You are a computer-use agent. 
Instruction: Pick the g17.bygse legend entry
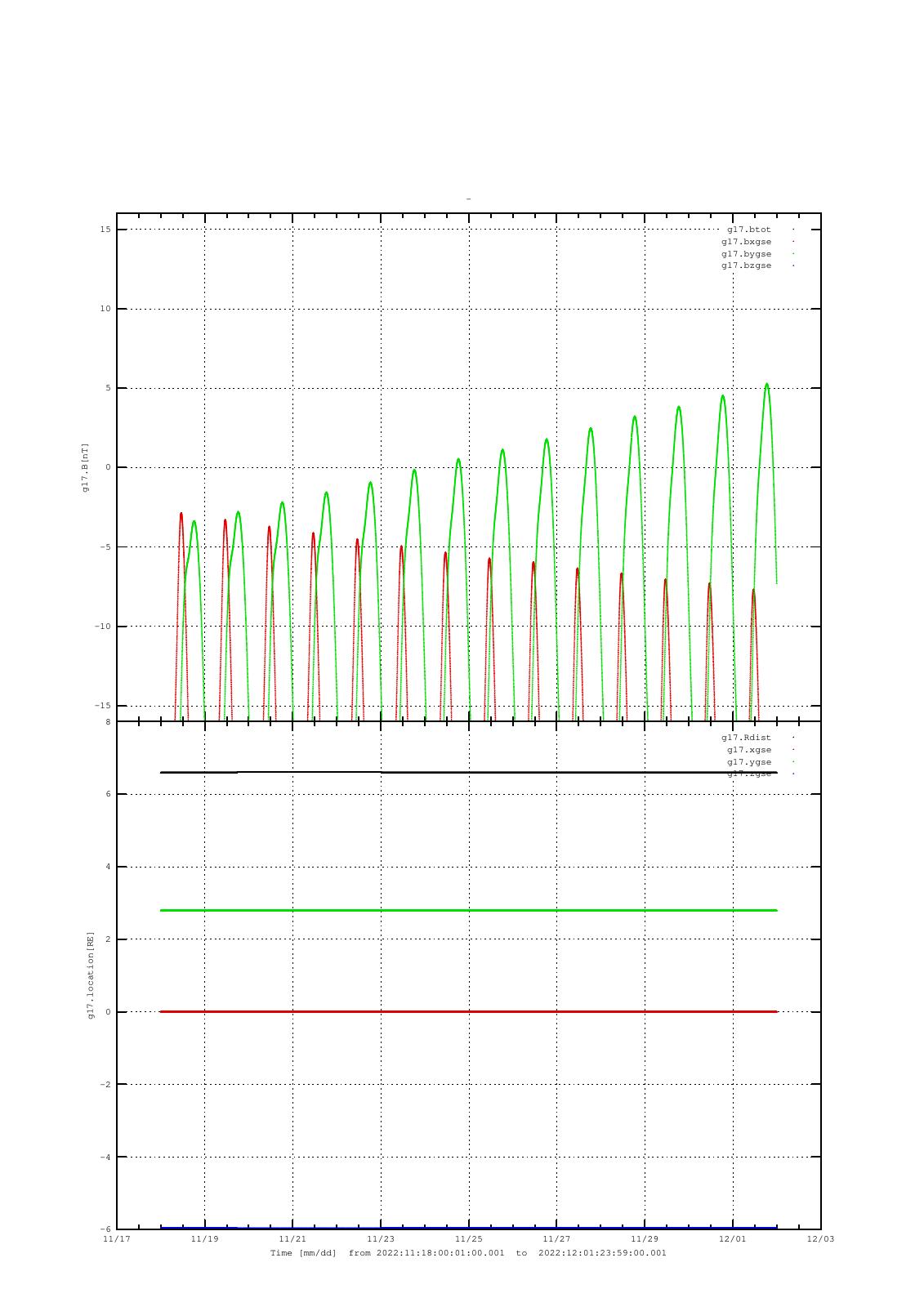(x=746, y=254)
